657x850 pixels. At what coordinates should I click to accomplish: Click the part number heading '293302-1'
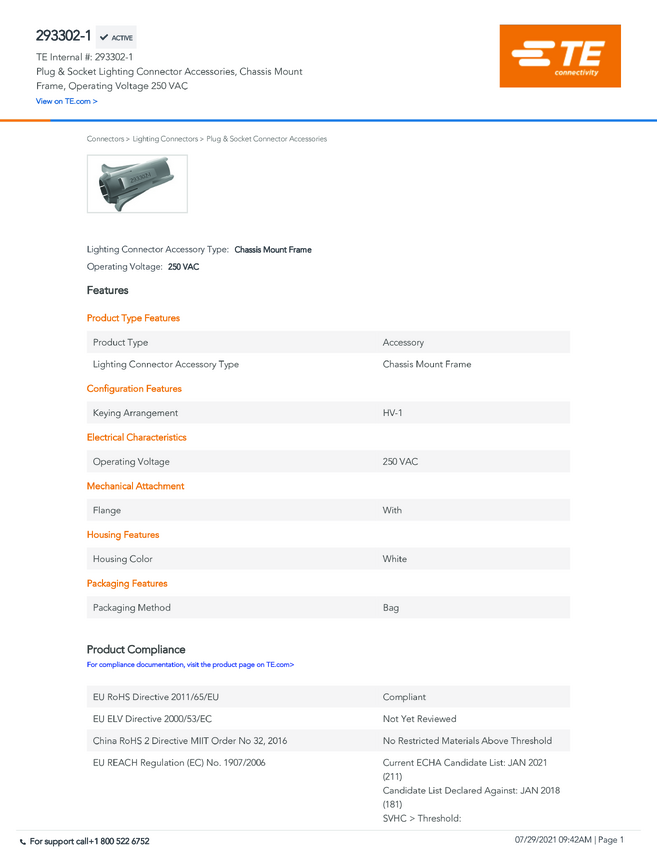click(x=63, y=36)
